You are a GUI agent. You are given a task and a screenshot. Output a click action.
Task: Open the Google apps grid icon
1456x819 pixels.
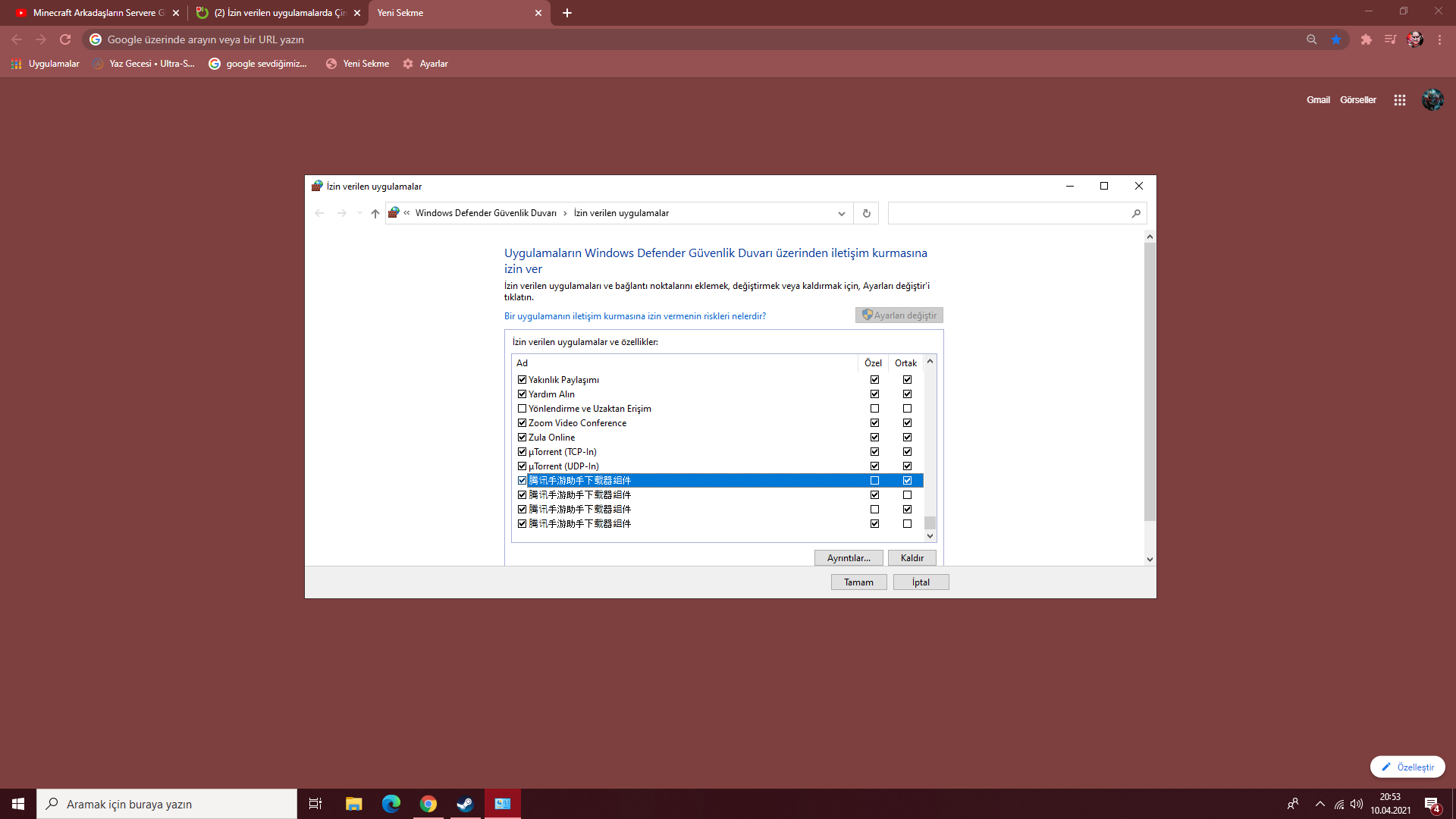point(1399,100)
